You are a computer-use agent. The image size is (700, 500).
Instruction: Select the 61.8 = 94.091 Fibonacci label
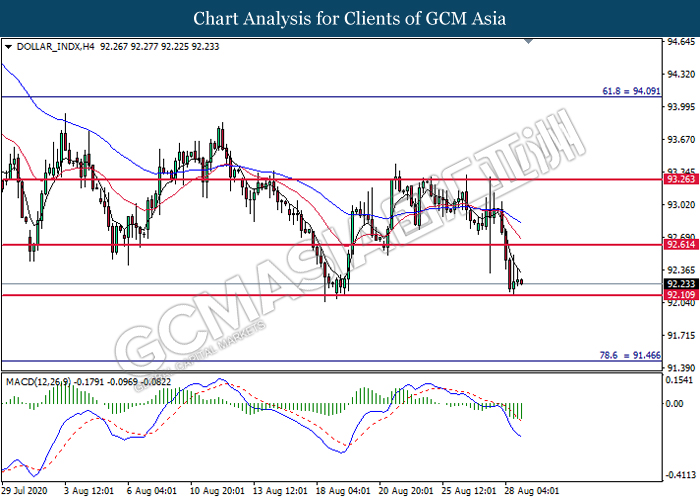631,91
